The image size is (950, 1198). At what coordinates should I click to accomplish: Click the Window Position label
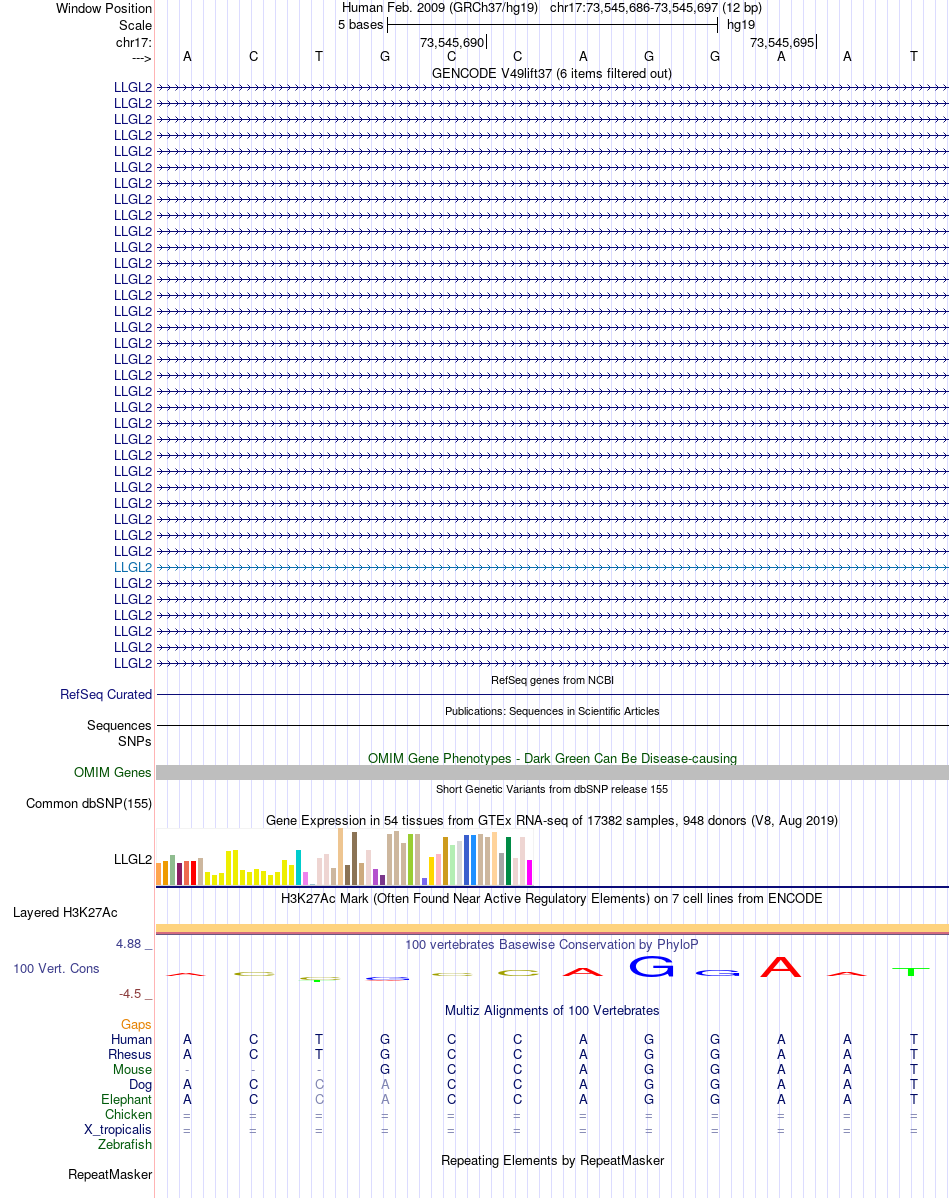point(104,8)
